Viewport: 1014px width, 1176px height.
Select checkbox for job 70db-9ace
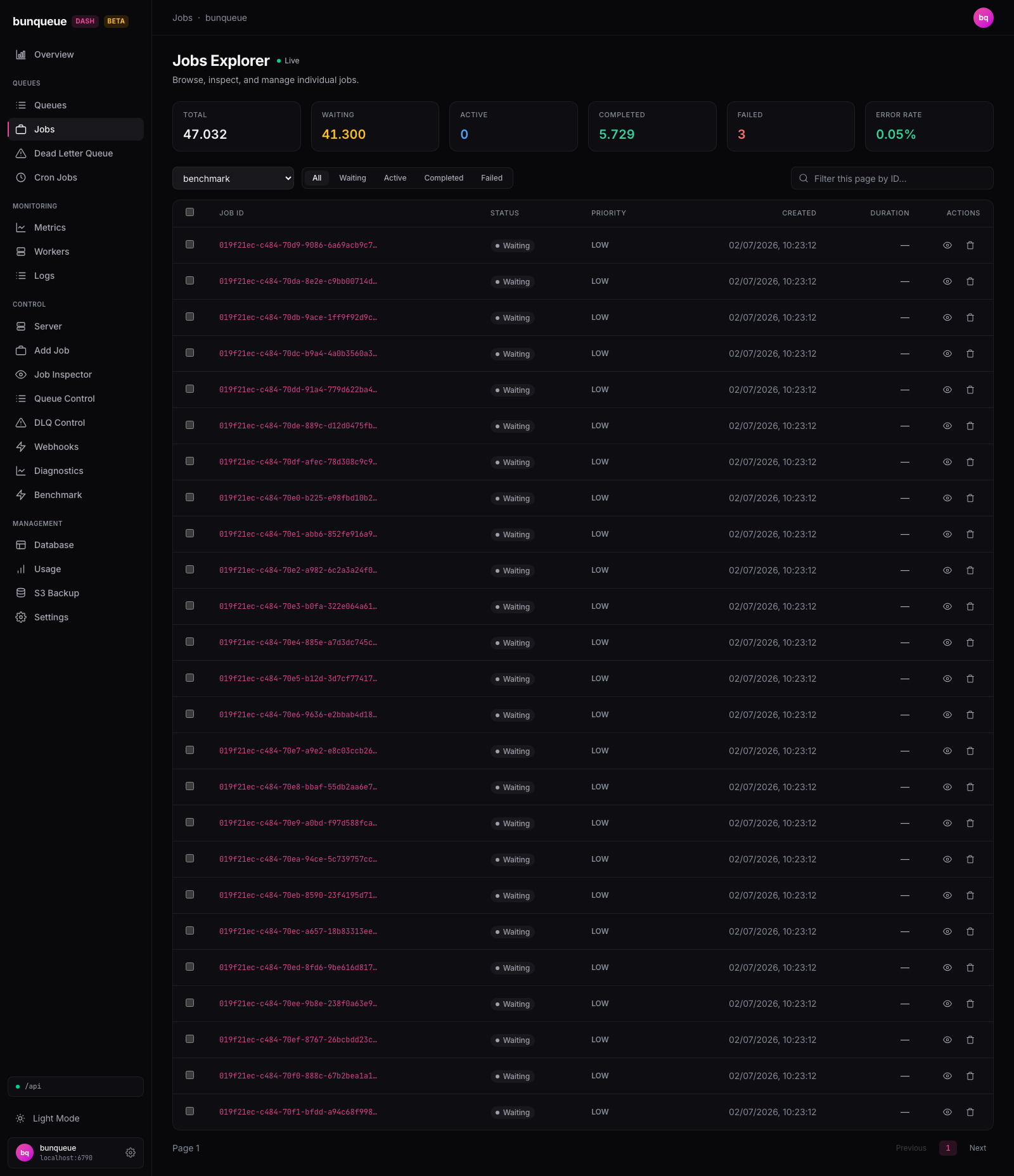(189, 317)
